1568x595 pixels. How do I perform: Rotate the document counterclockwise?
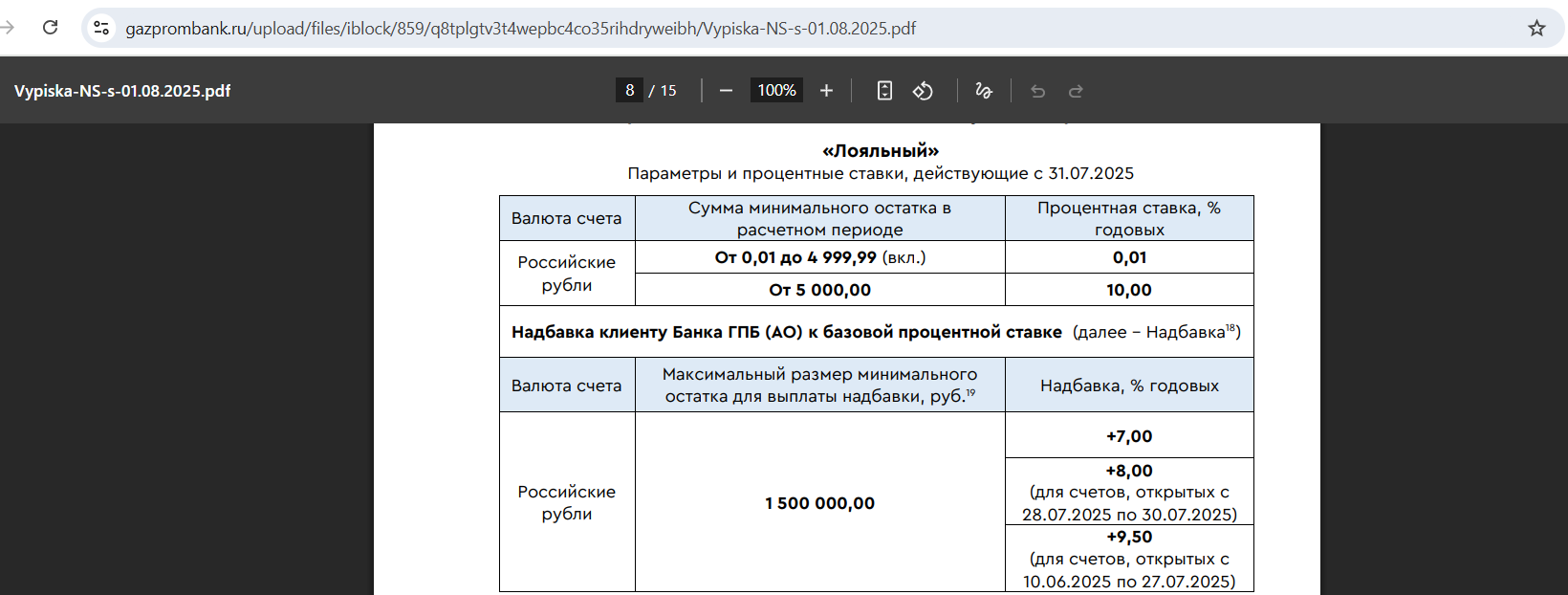pyautogui.click(x=923, y=91)
